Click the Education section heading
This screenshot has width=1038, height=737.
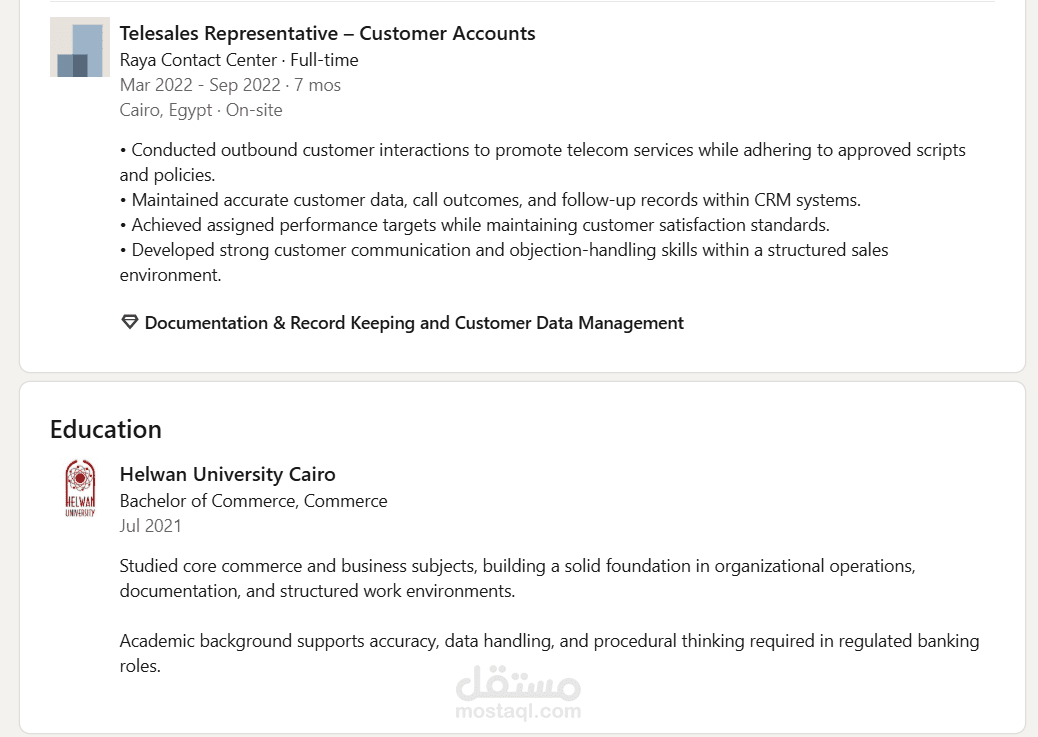pyautogui.click(x=106, y=429)
